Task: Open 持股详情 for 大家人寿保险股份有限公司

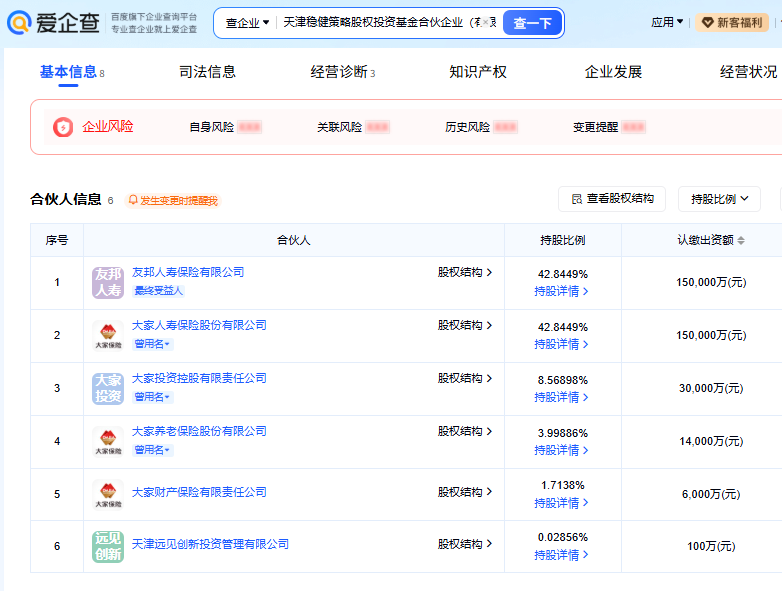Action: (x=561, y=344)
